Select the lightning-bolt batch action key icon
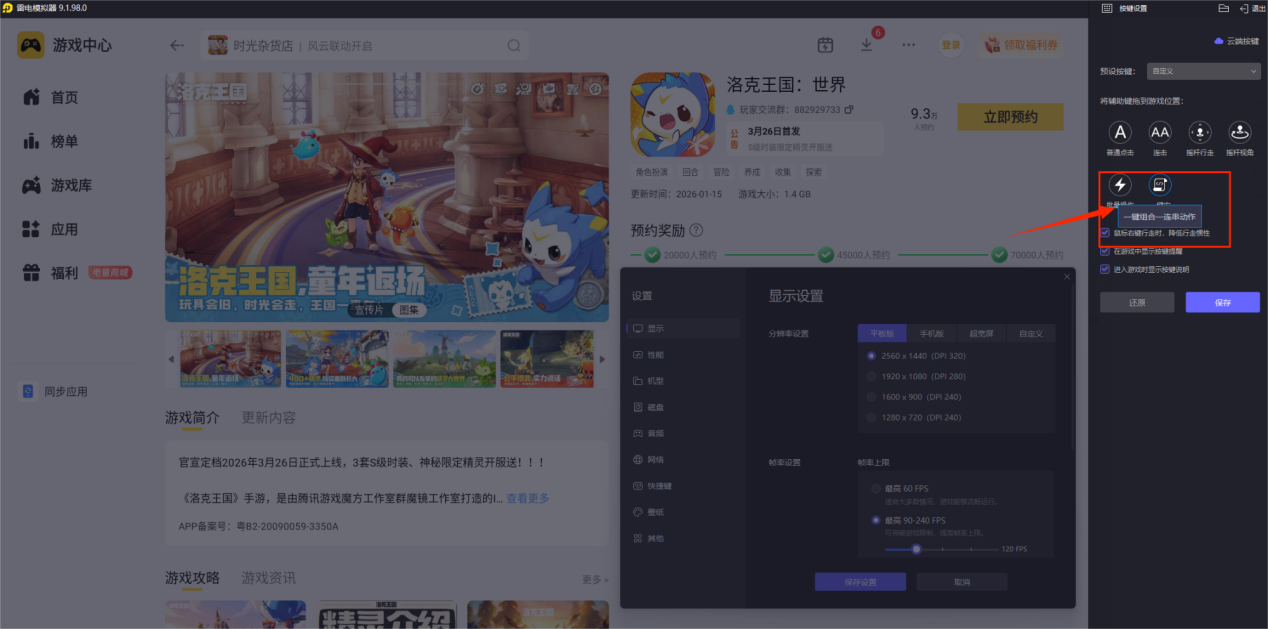This screenshot has height=629, width=1268. [1120, 185]
